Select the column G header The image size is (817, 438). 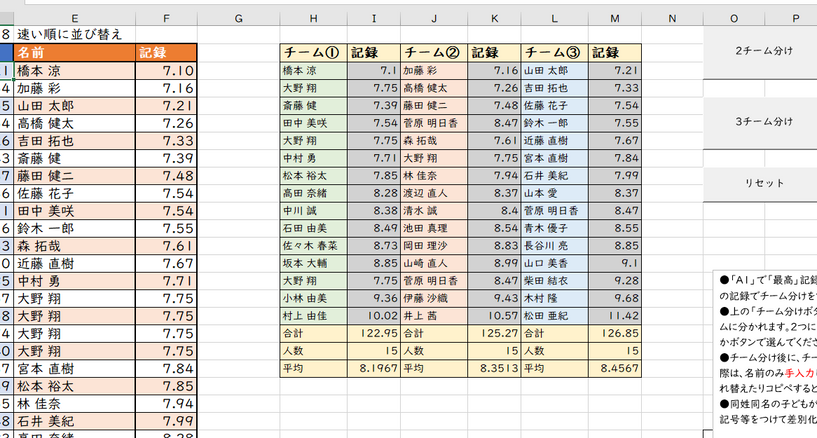(239, 17)
